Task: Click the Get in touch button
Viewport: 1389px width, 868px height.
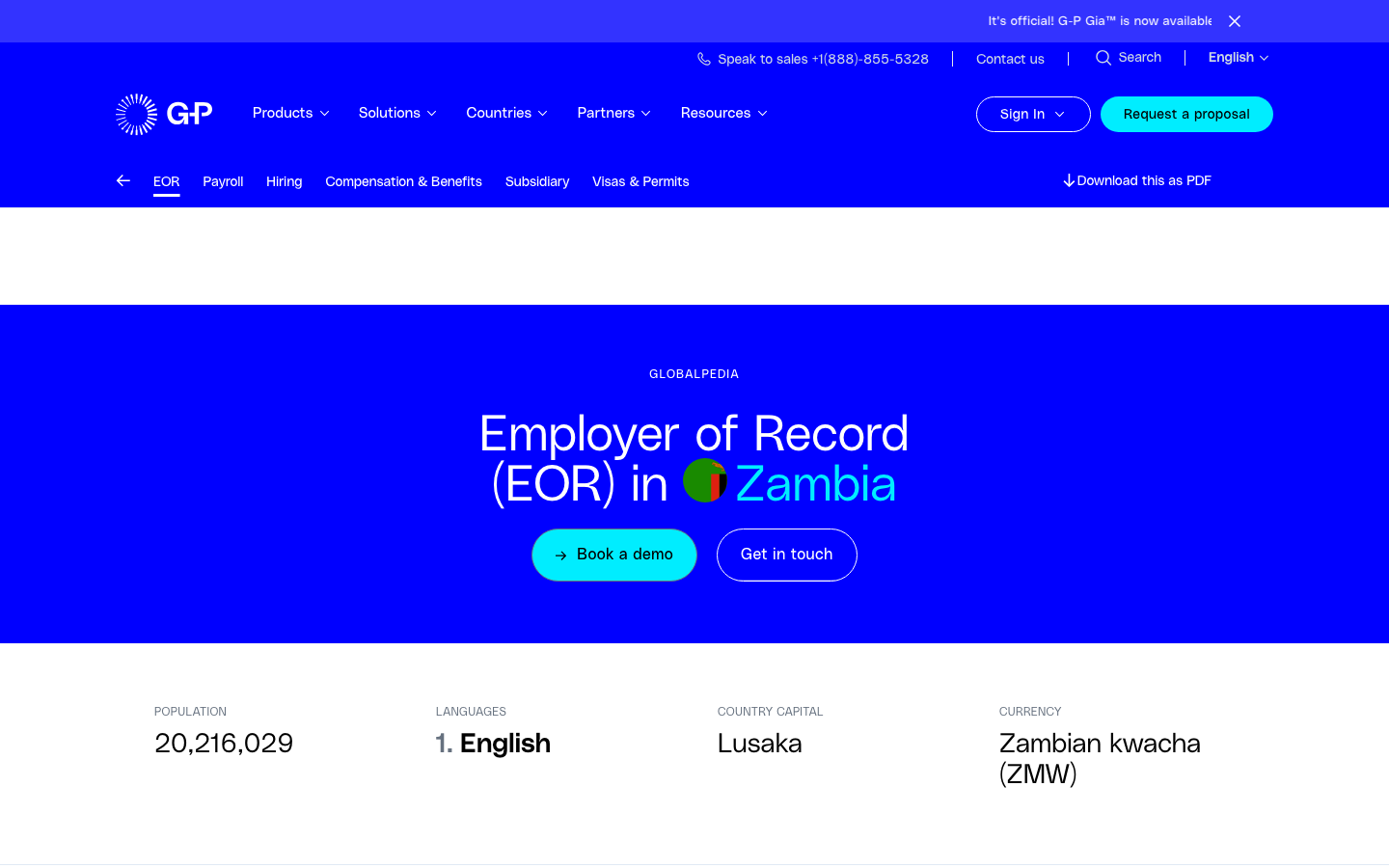Action: (787, 555)
